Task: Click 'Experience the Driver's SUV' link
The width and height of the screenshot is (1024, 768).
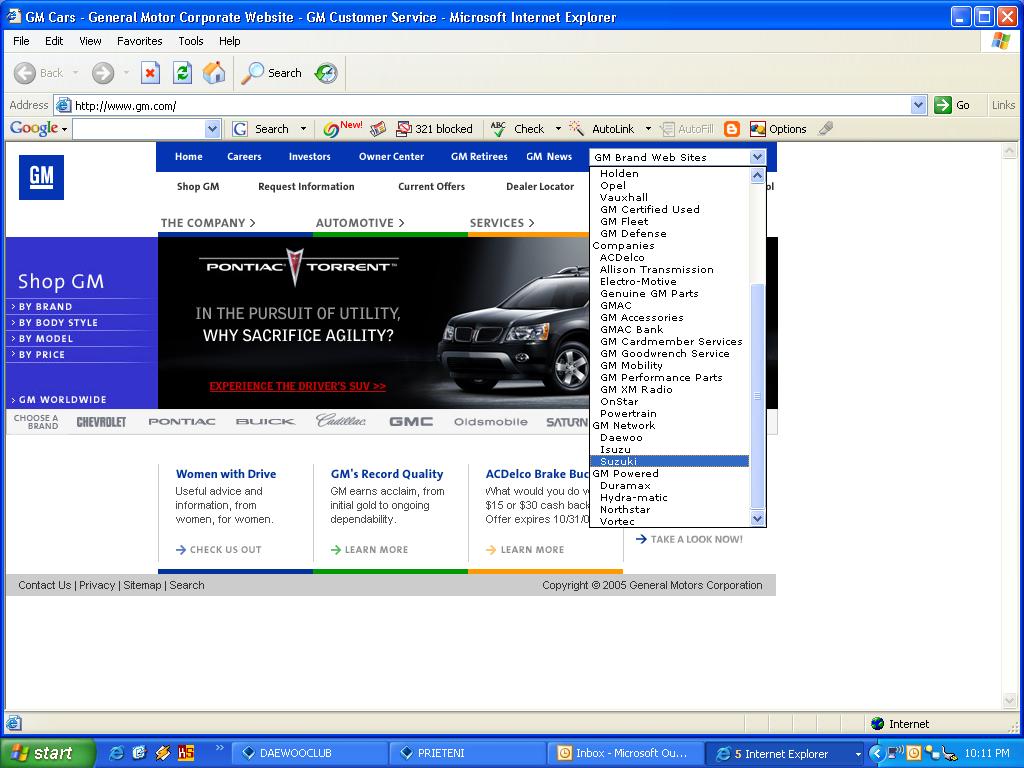Action: pyautogui.click(x=297, y=386)
